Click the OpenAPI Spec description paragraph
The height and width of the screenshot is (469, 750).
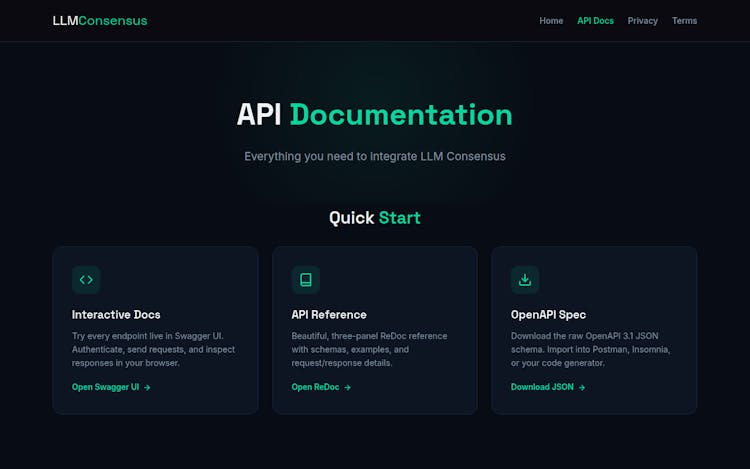[591, 349]
